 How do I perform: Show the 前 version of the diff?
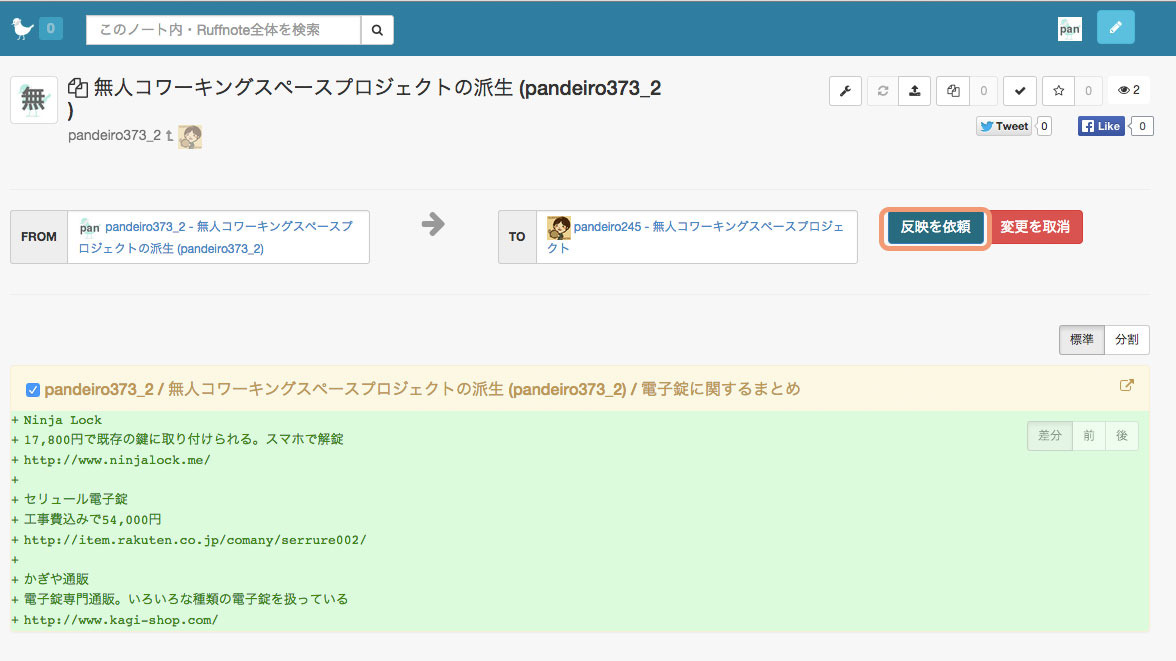coord(1089,436)
